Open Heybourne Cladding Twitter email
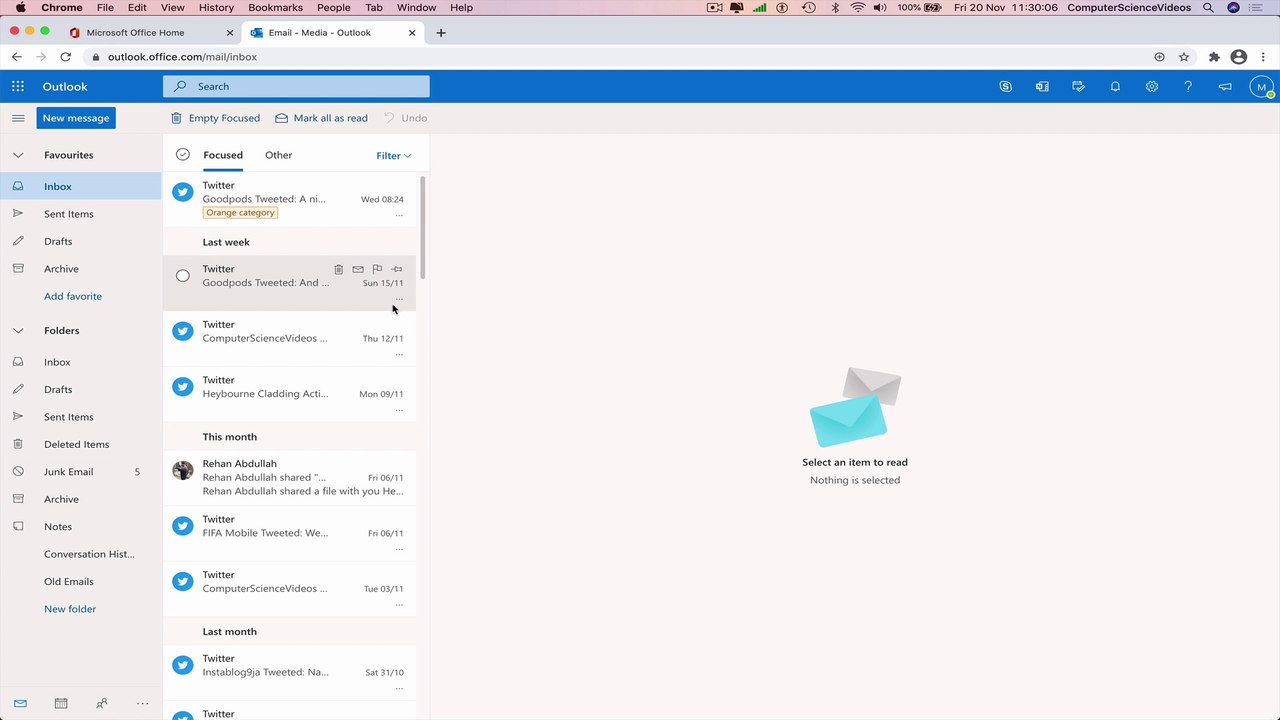Image resolution: width=1280 pixels, height=720 pixels. coord(289,394)
